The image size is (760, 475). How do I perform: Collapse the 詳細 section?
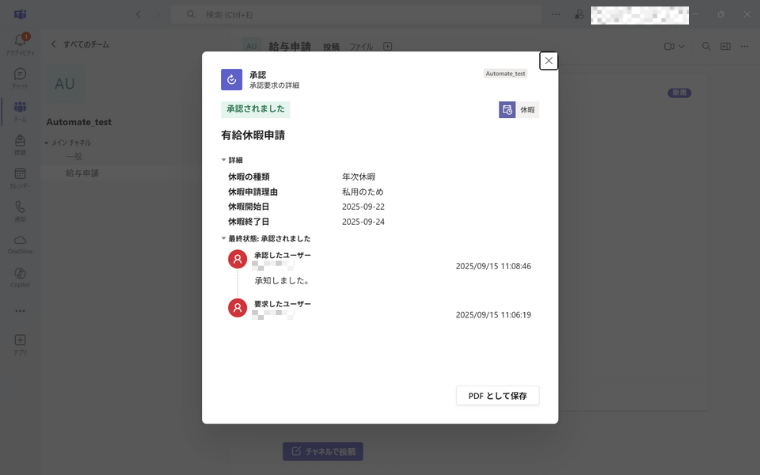coord(224,160)
